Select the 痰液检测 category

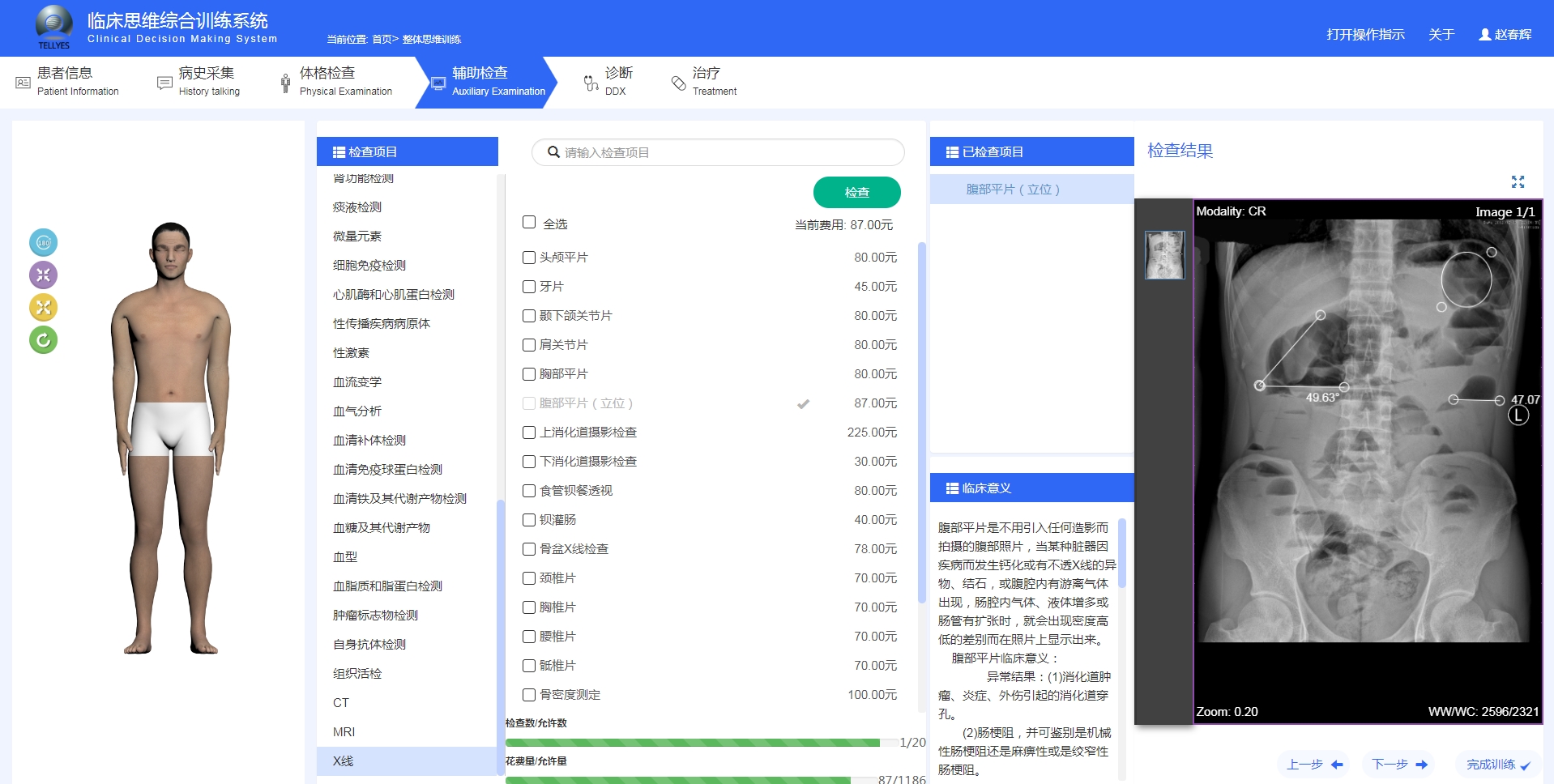point(407,207)
